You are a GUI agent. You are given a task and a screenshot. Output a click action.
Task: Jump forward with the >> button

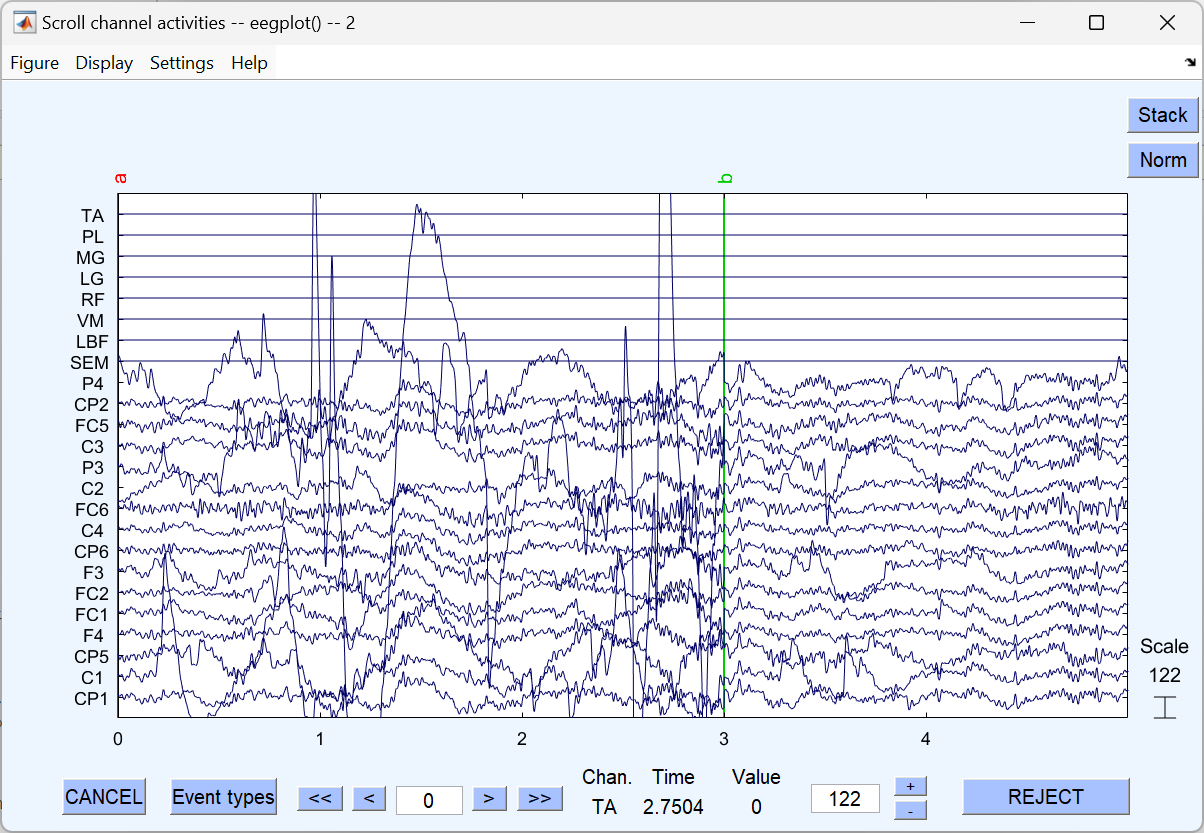(539, 798)
